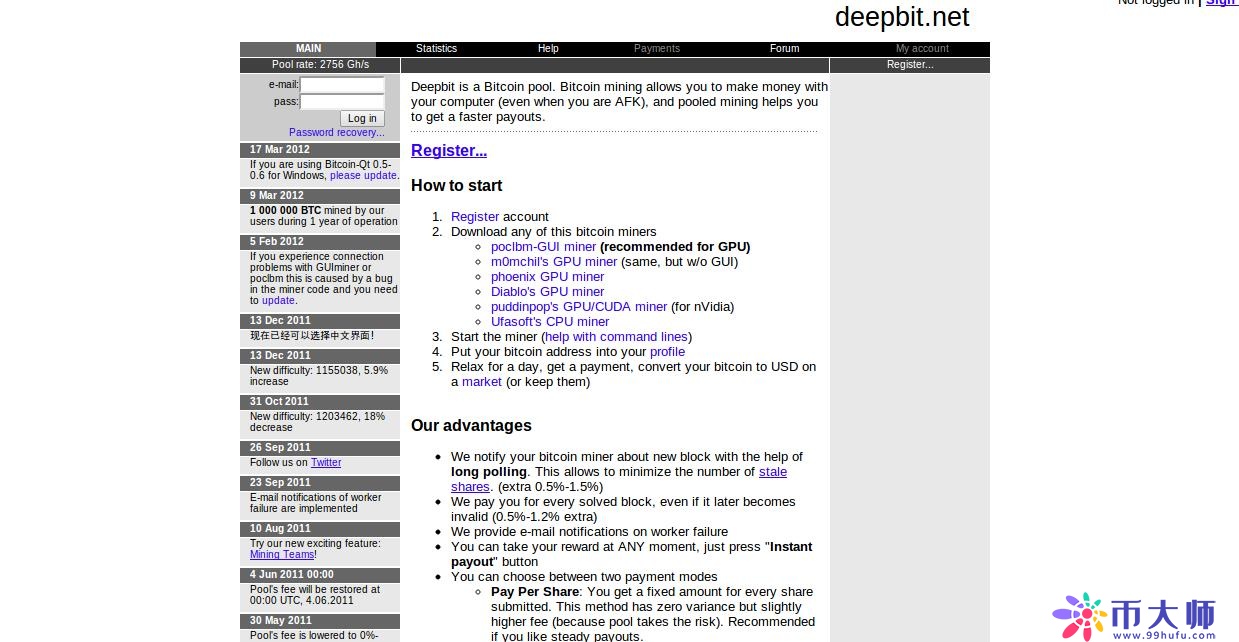1239x642 pixels.
Task: Click into the e-mail input field
Action: (x=342, y=85)
